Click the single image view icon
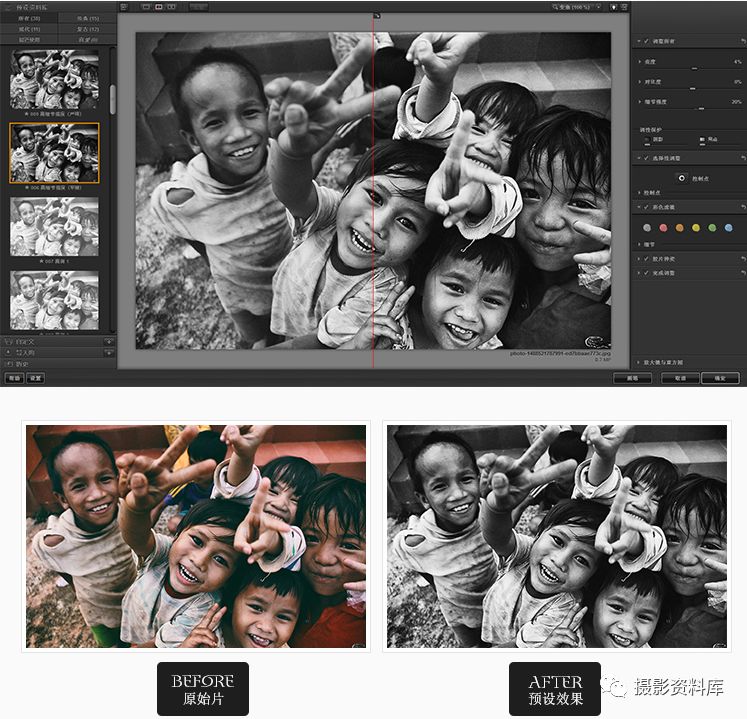The width and height of the screenshot is (747, 719). coord(145,6)
